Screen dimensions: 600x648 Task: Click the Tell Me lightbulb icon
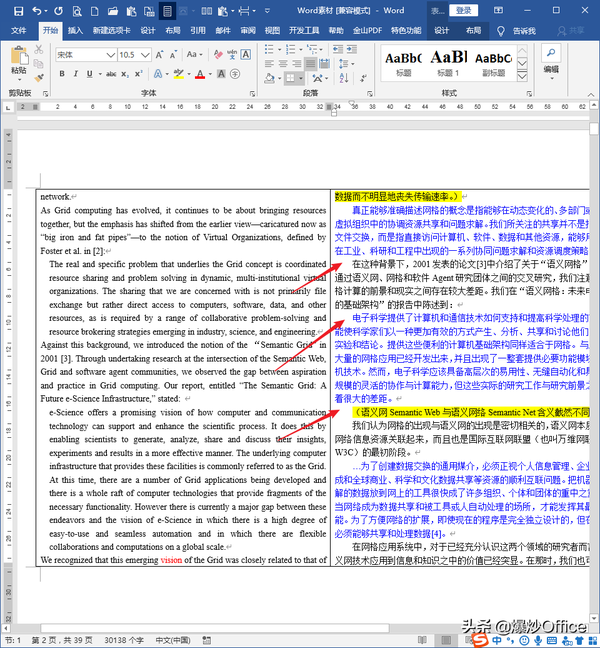point(501,31)
